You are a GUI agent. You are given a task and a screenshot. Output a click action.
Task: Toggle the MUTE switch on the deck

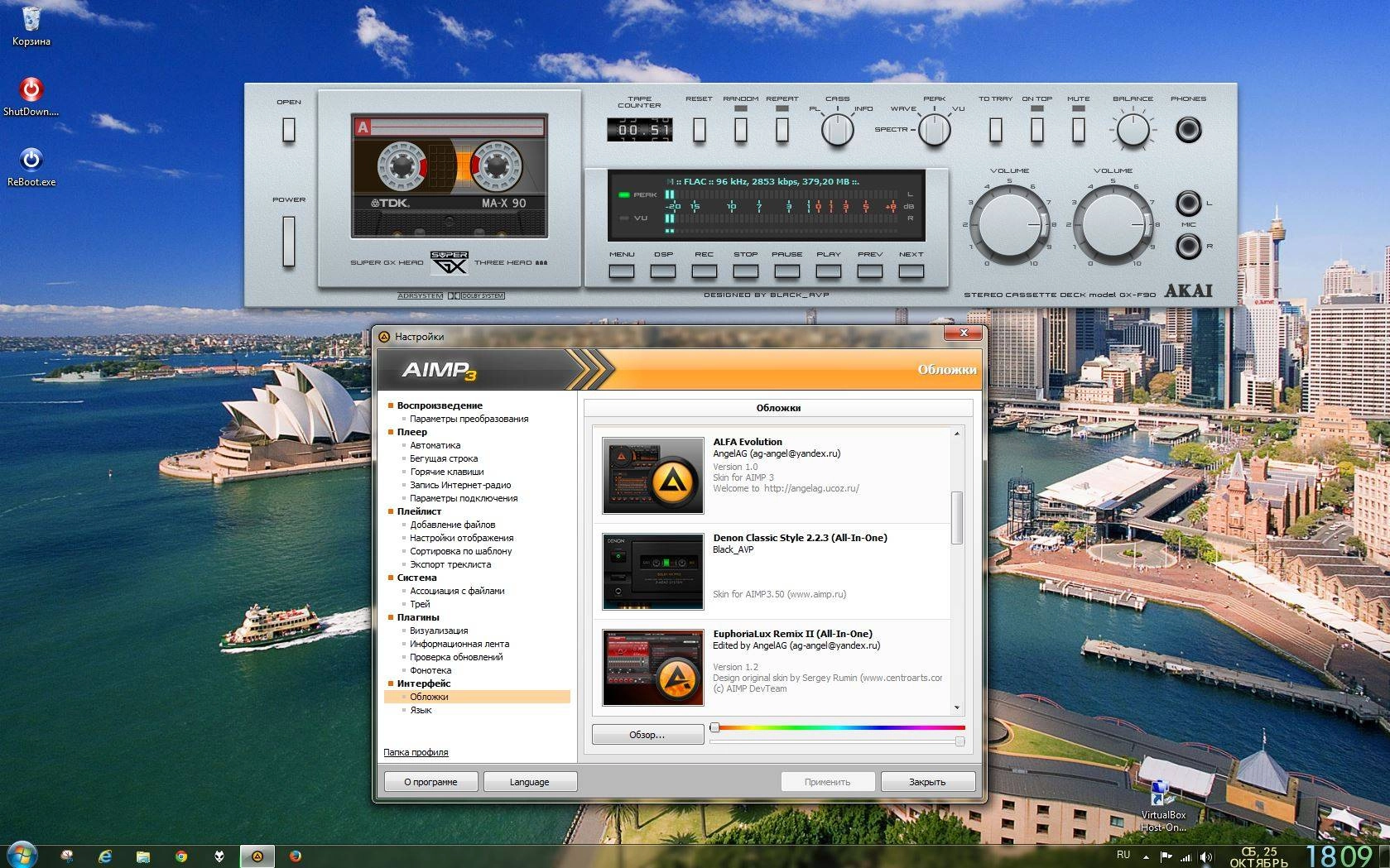(1078, 129)
